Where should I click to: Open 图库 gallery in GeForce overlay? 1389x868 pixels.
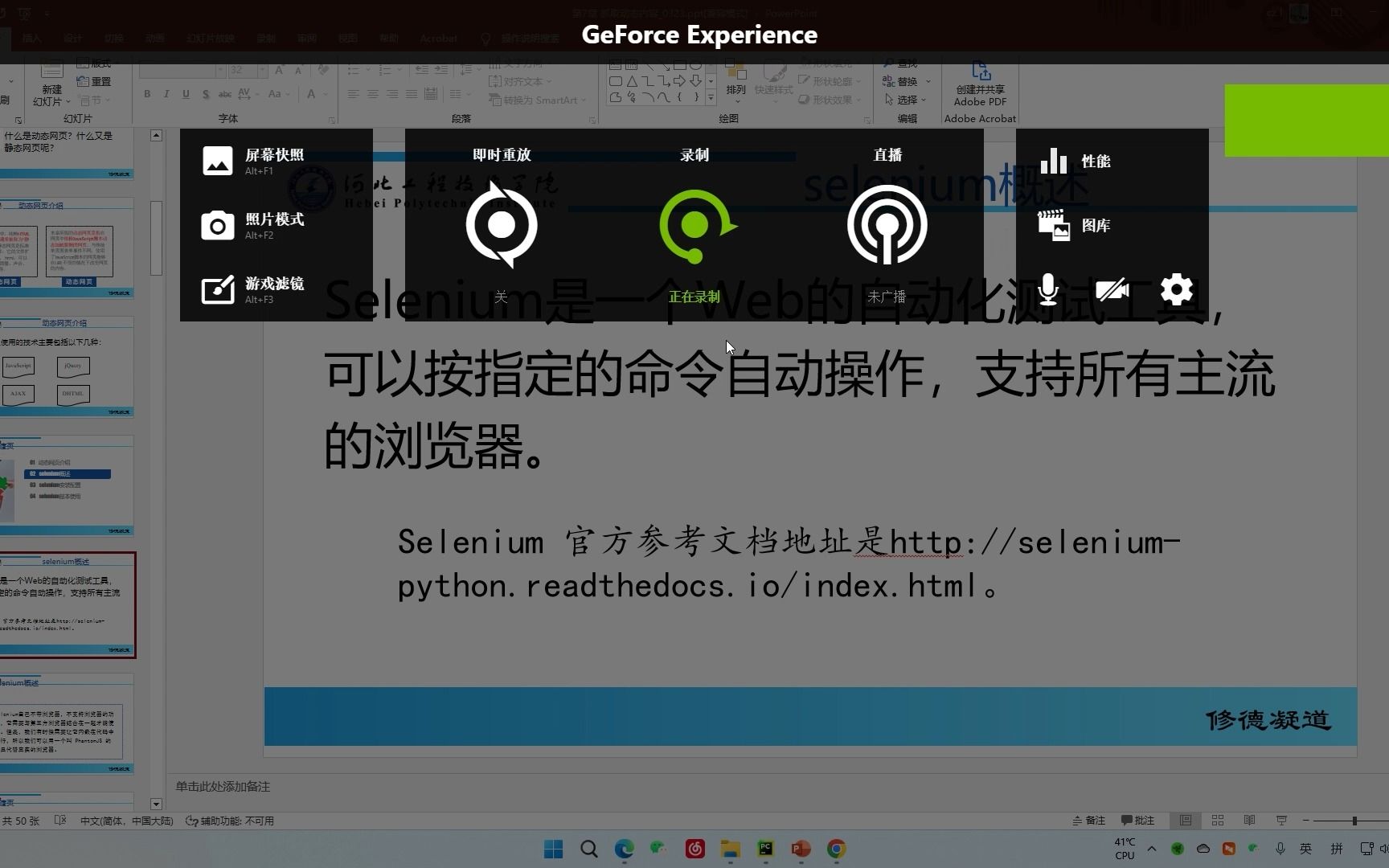[x=1075, y=226]
